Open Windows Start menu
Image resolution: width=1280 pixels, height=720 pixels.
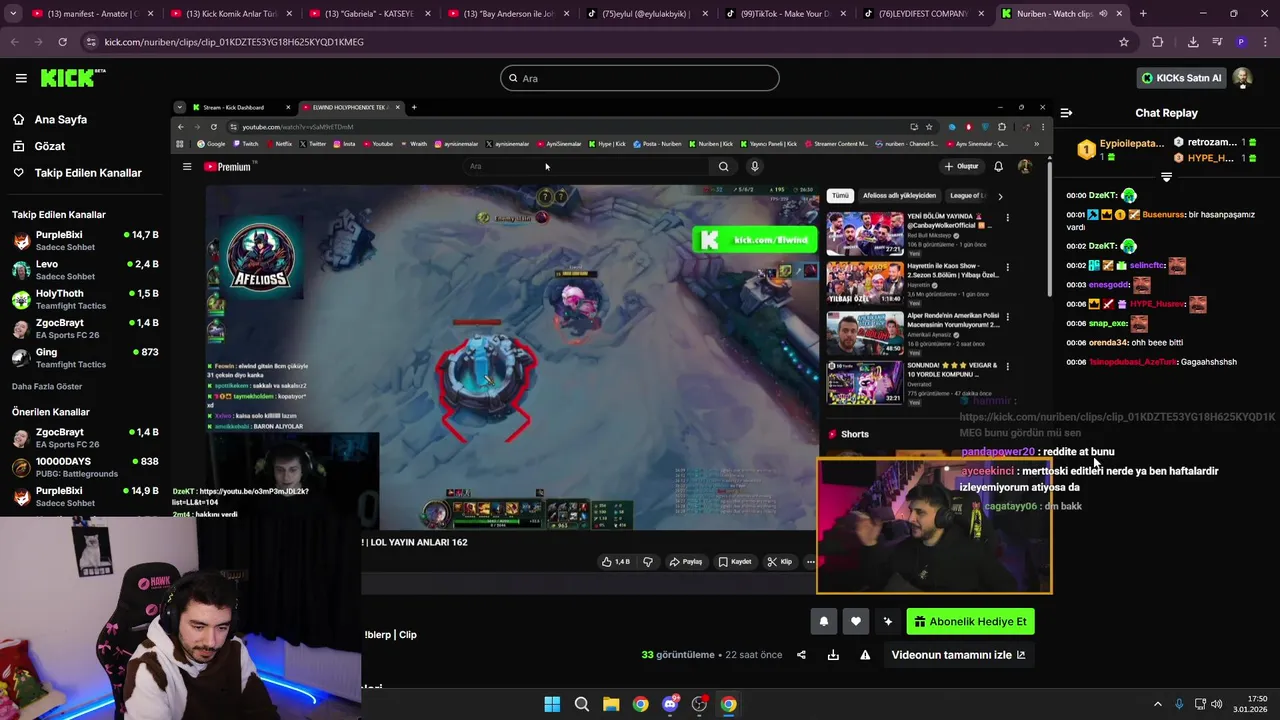(552, 704)
